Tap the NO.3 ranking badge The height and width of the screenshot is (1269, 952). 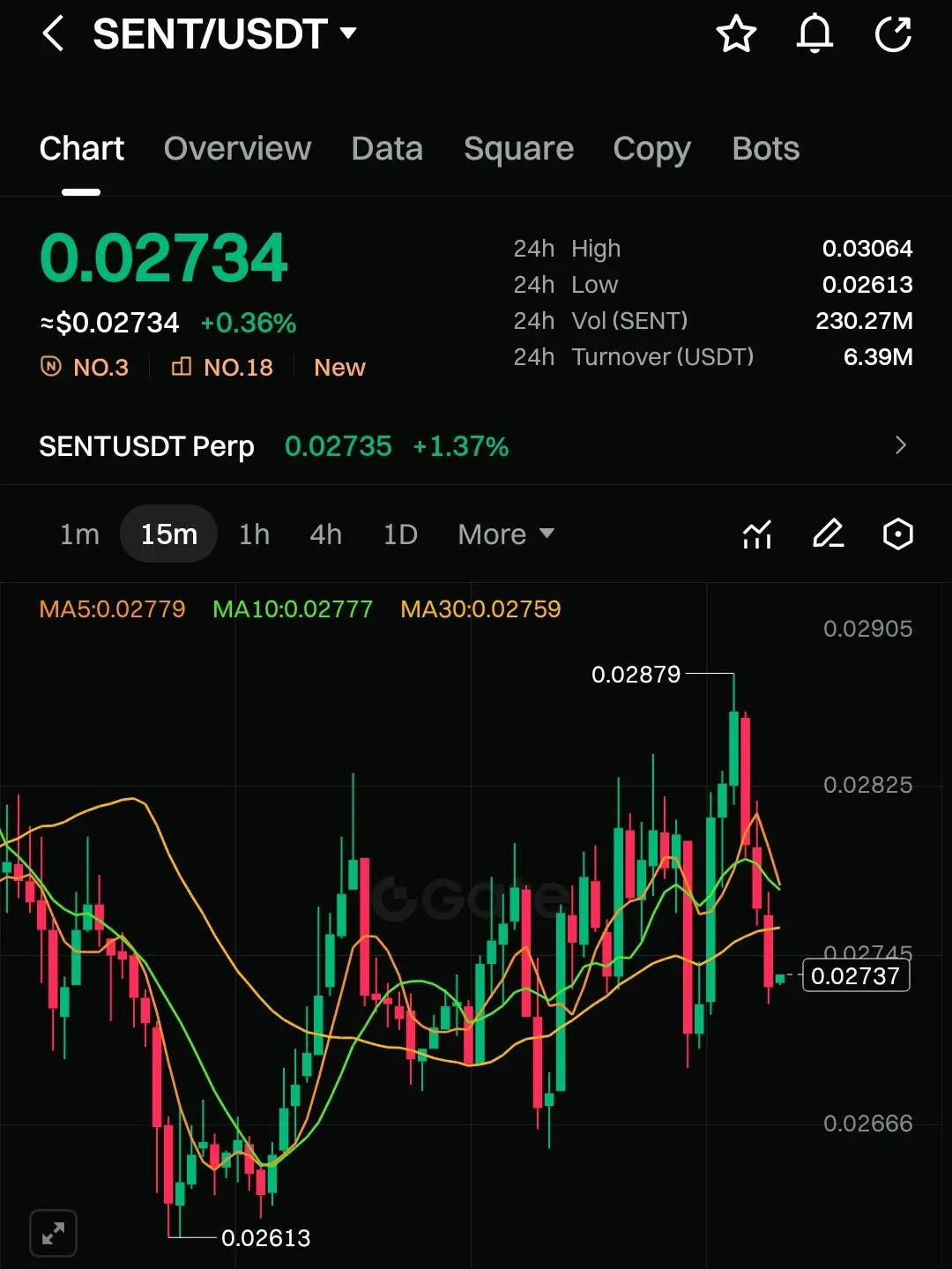point(85,367)
